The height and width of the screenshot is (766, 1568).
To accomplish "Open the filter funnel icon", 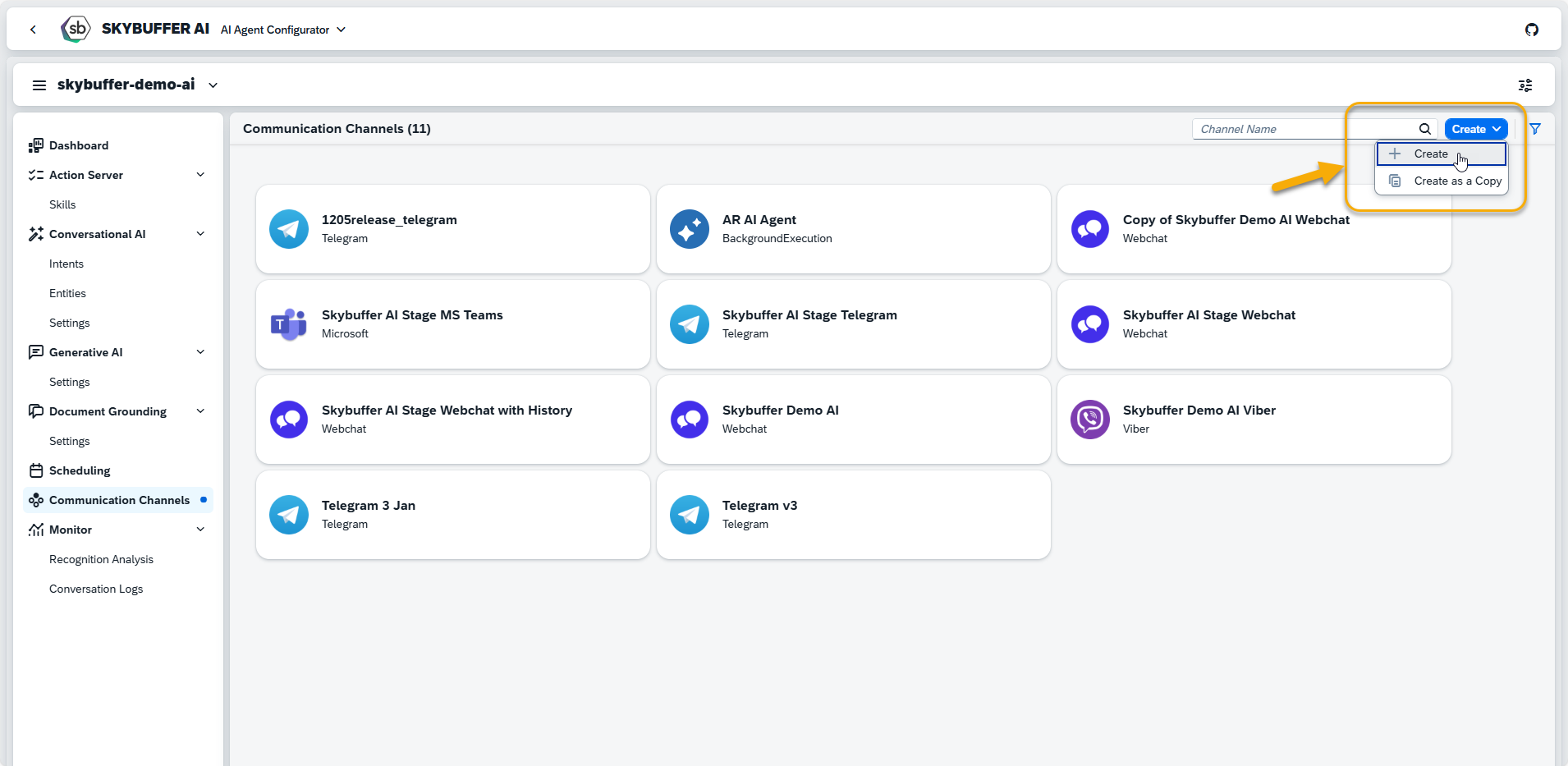I will point(1535,129).
